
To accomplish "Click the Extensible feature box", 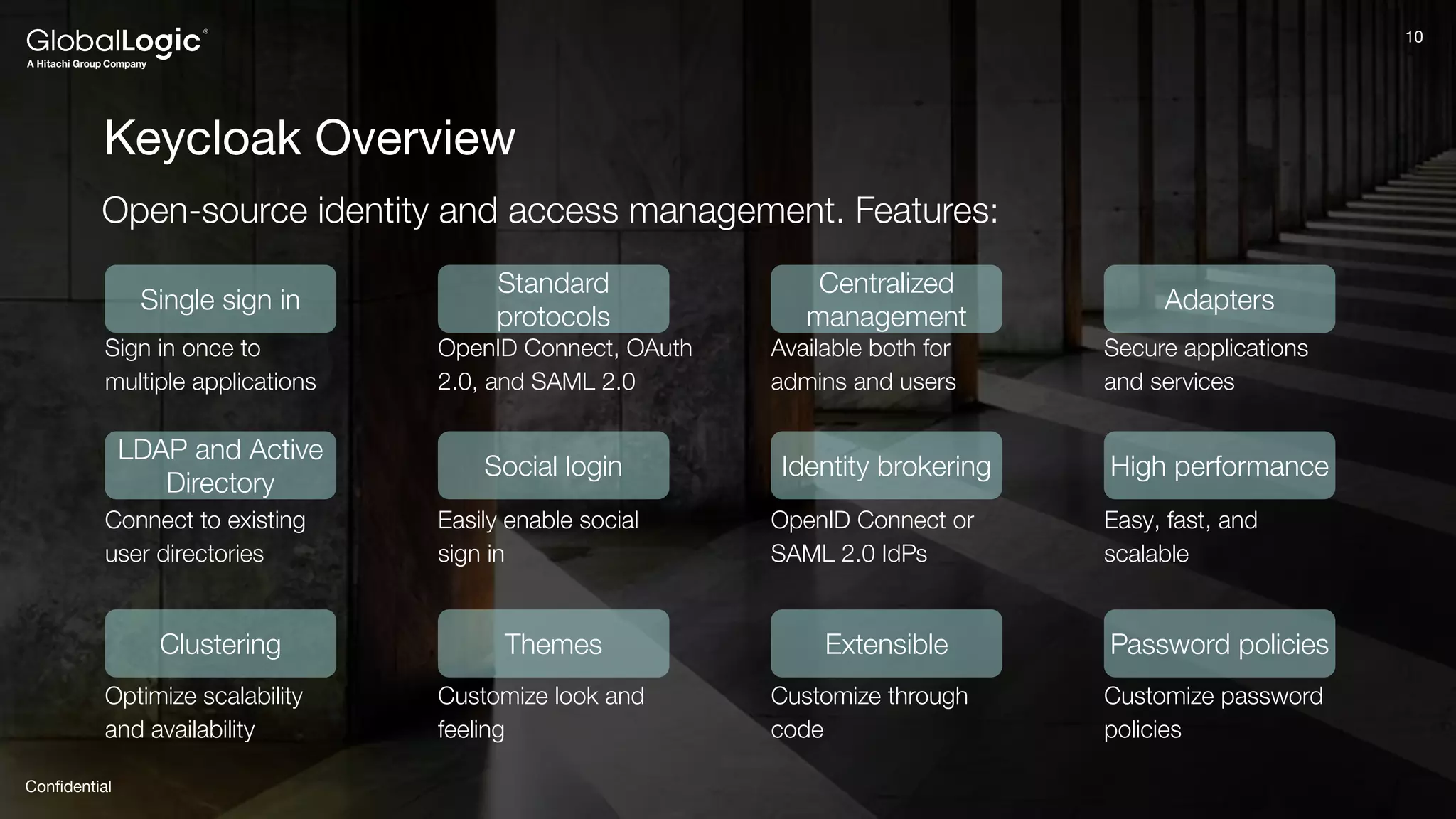I will pyautogui.click(x=886, y=643).
